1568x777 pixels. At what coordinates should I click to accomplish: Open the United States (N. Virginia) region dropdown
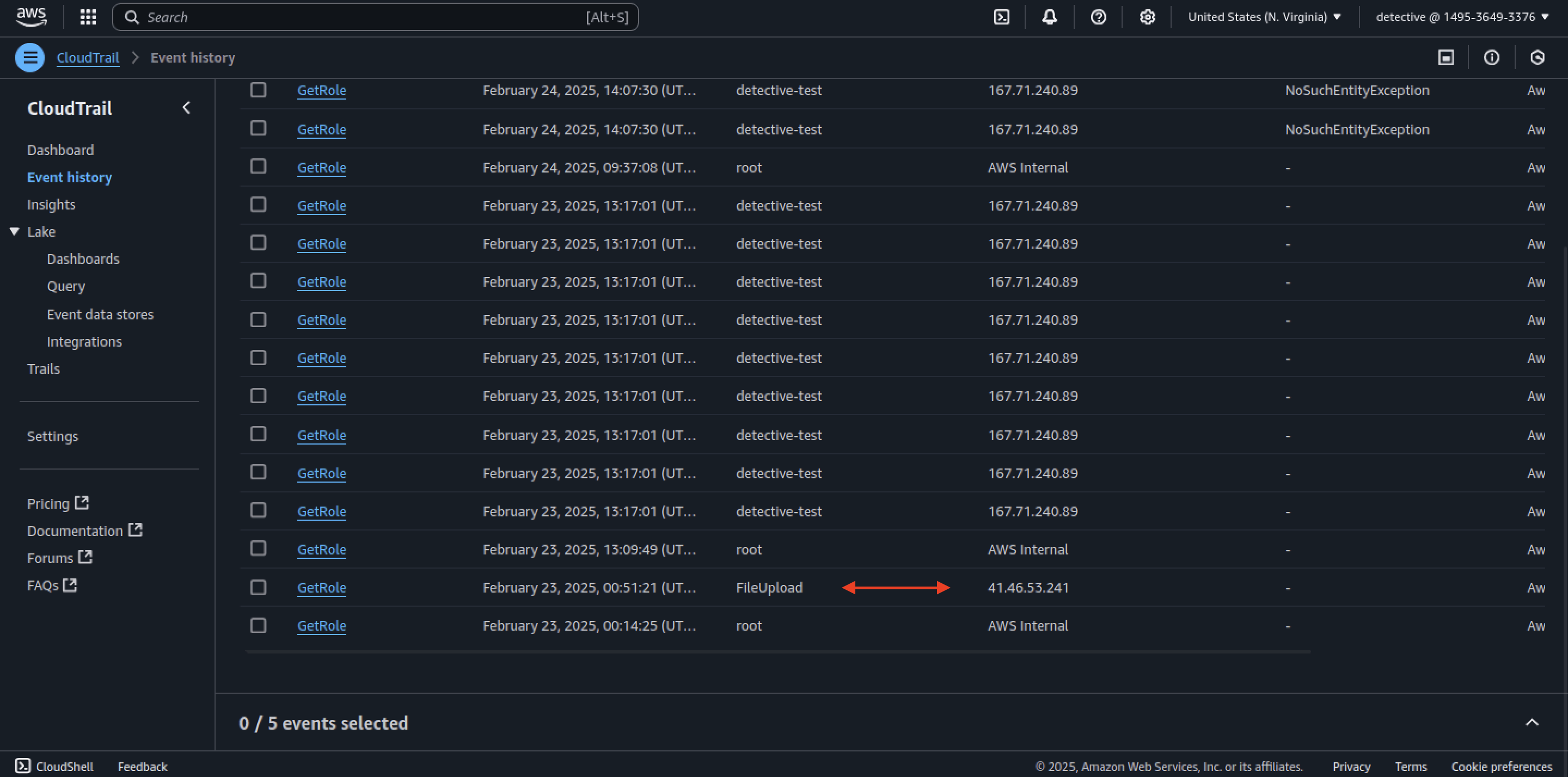(1264, 17)
